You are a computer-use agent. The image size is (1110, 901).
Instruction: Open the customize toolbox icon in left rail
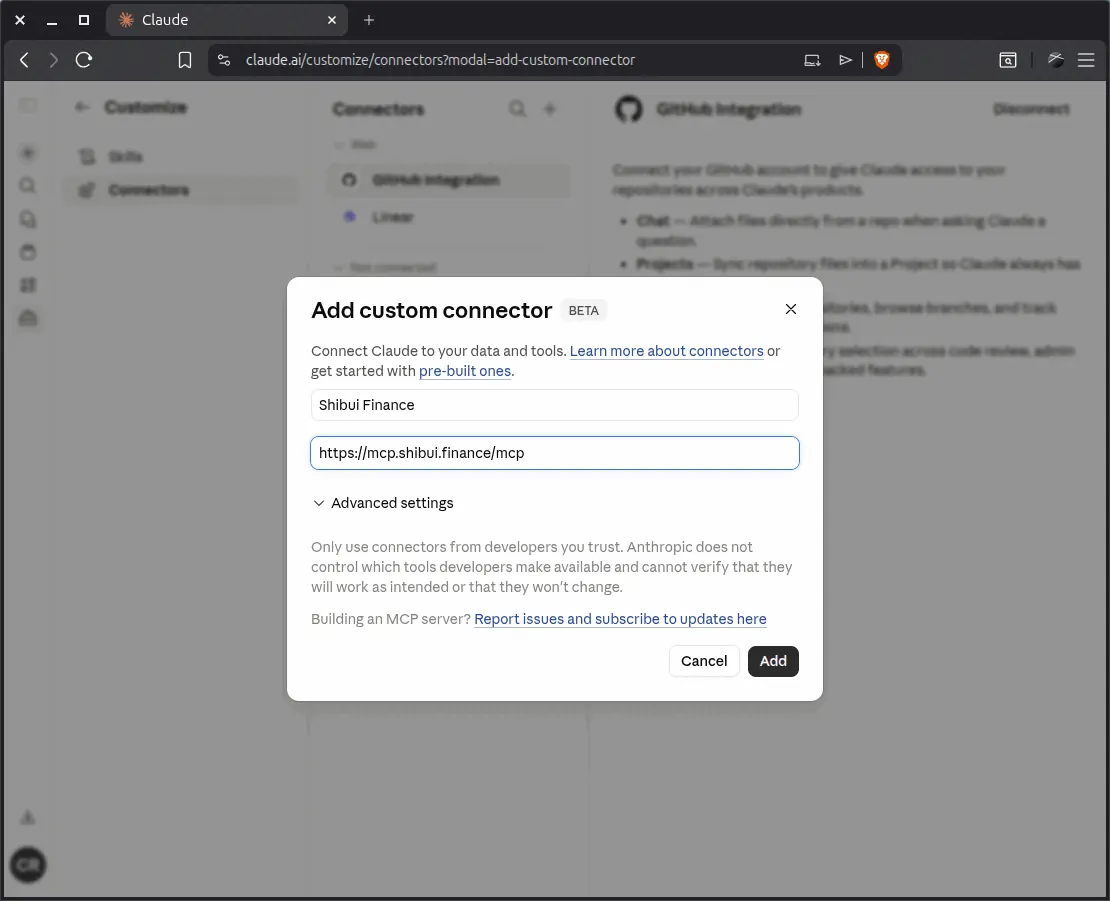coord(28,318)
